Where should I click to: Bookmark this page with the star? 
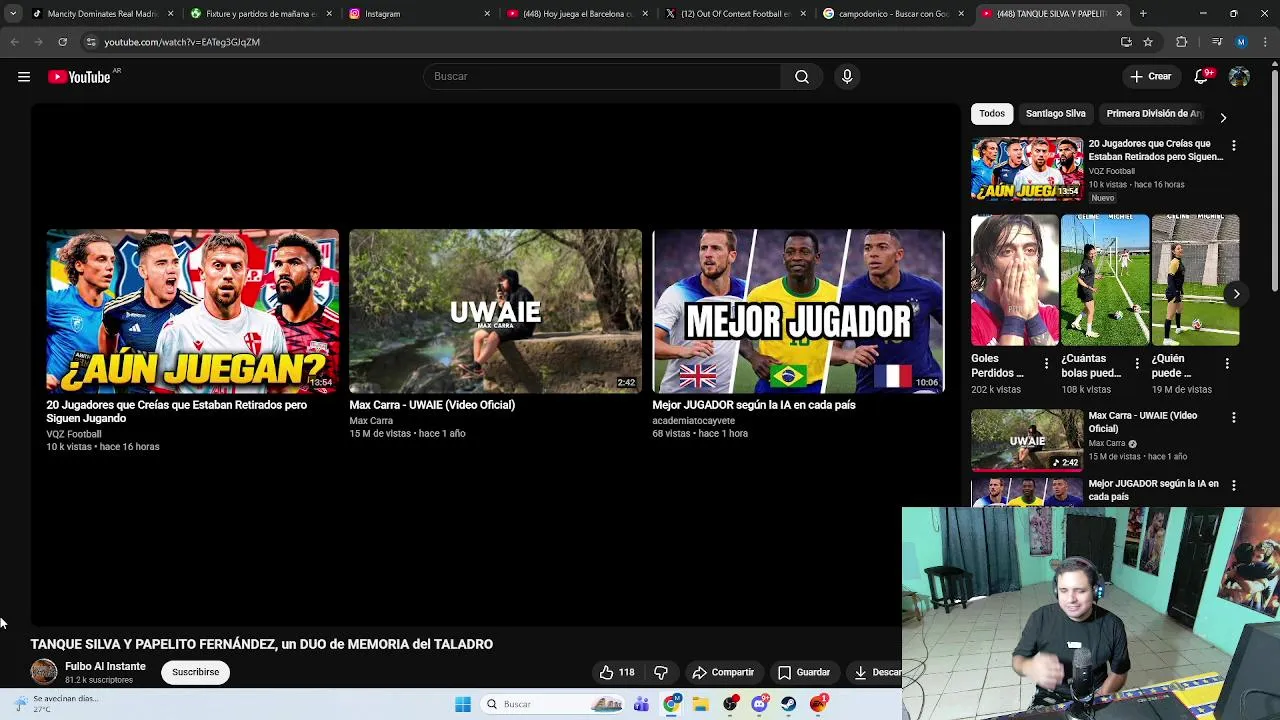click(x=1148, y=42)
